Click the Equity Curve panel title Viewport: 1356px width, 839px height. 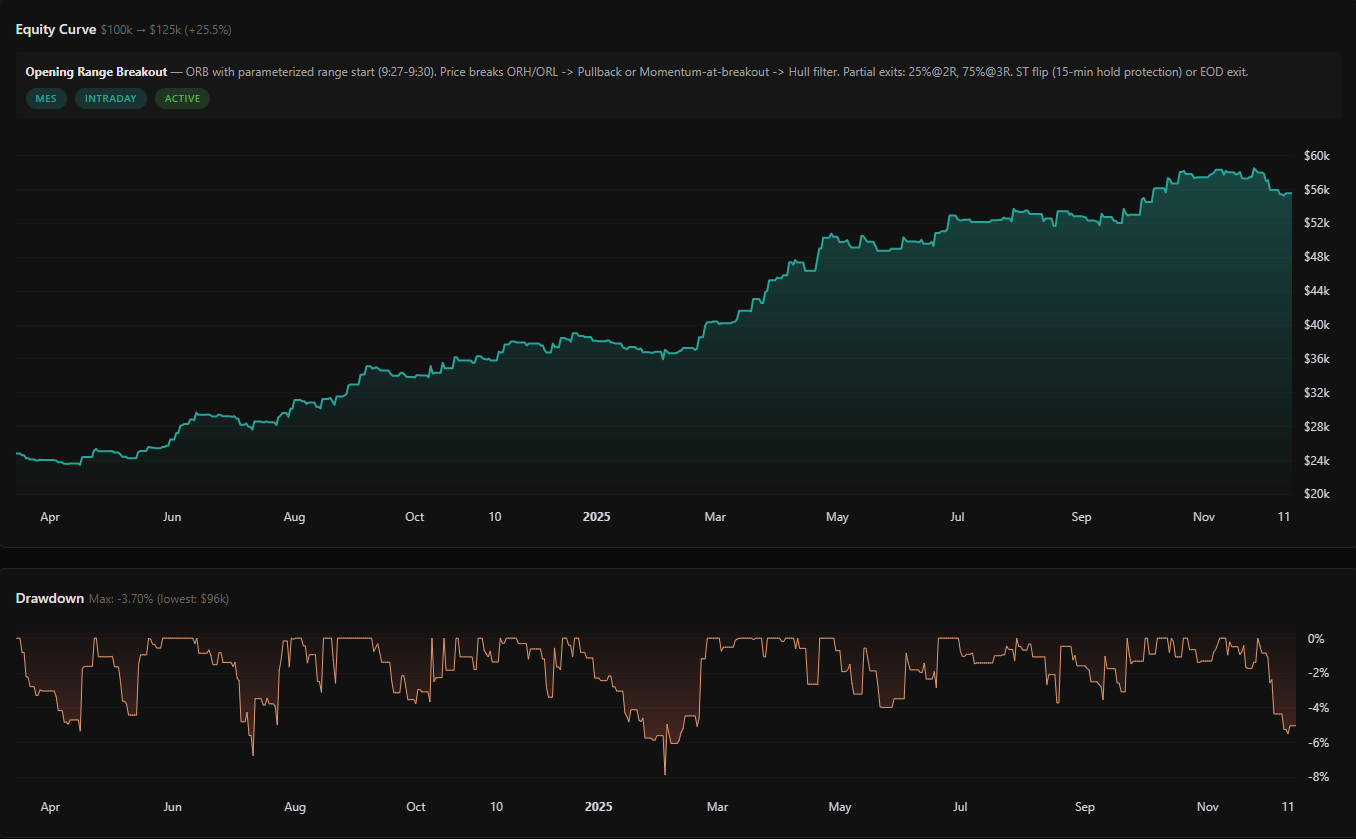(55, 29)
